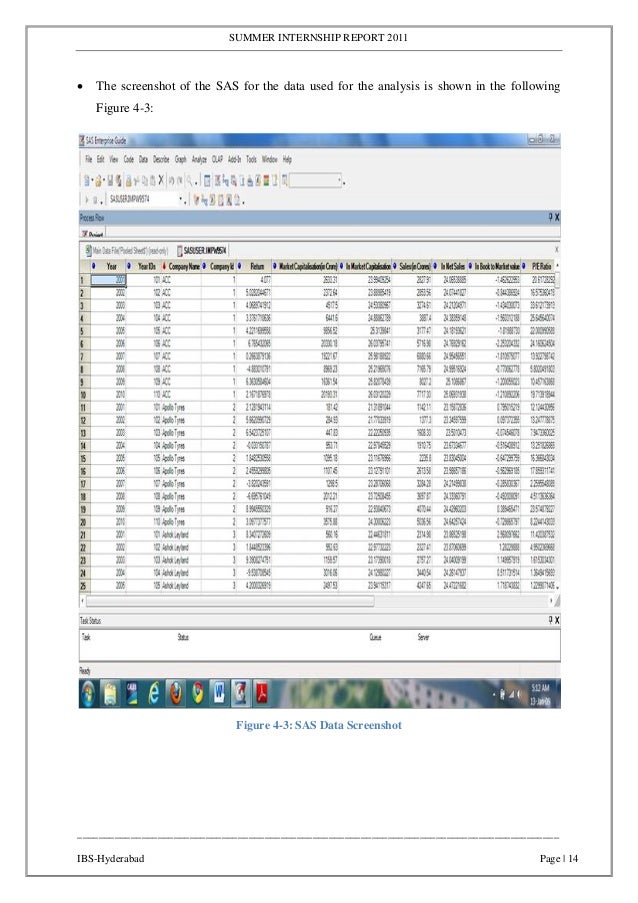Select the Project tab in Process Flow
The height and width of the screenshot is (903, 638).
click(92, 234)
